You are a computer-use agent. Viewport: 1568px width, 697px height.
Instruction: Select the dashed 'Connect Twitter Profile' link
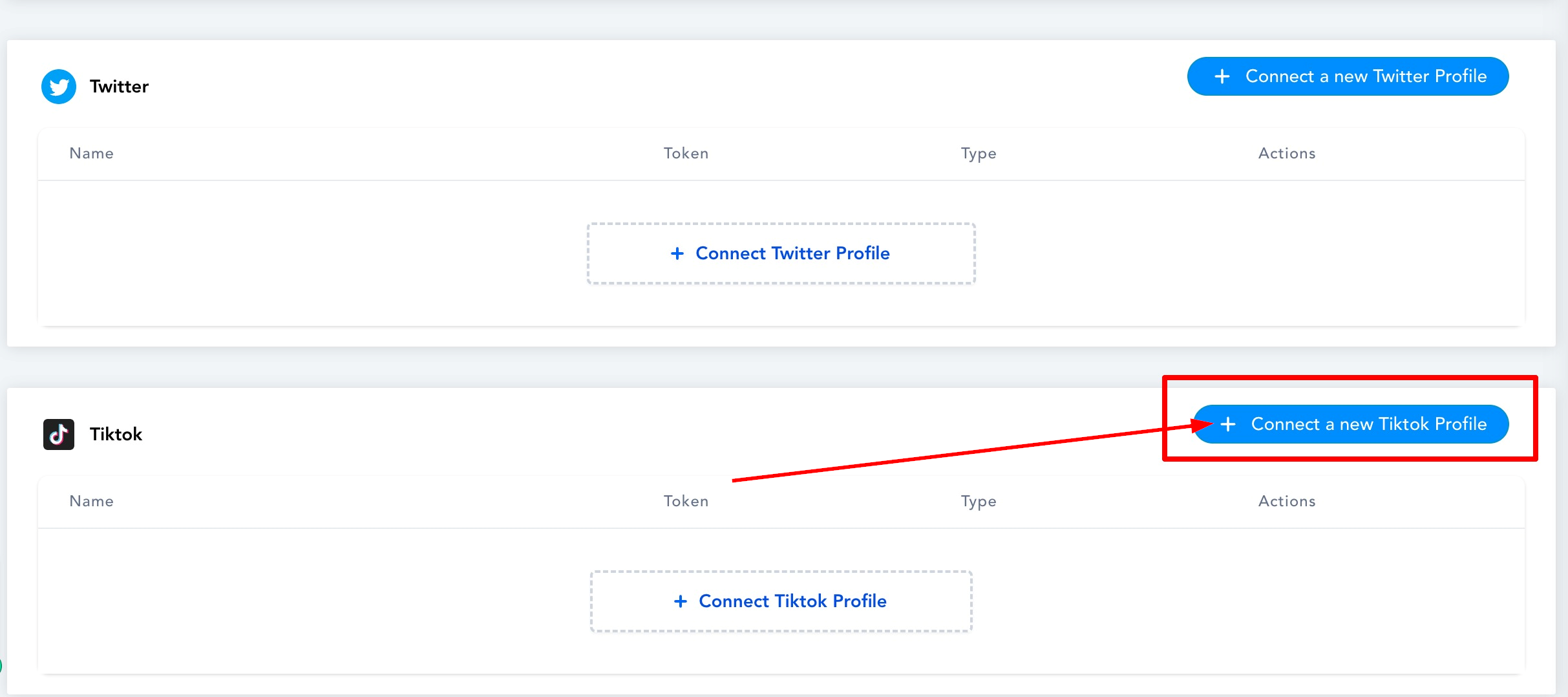pyautogui.click(x=792, y=253)
